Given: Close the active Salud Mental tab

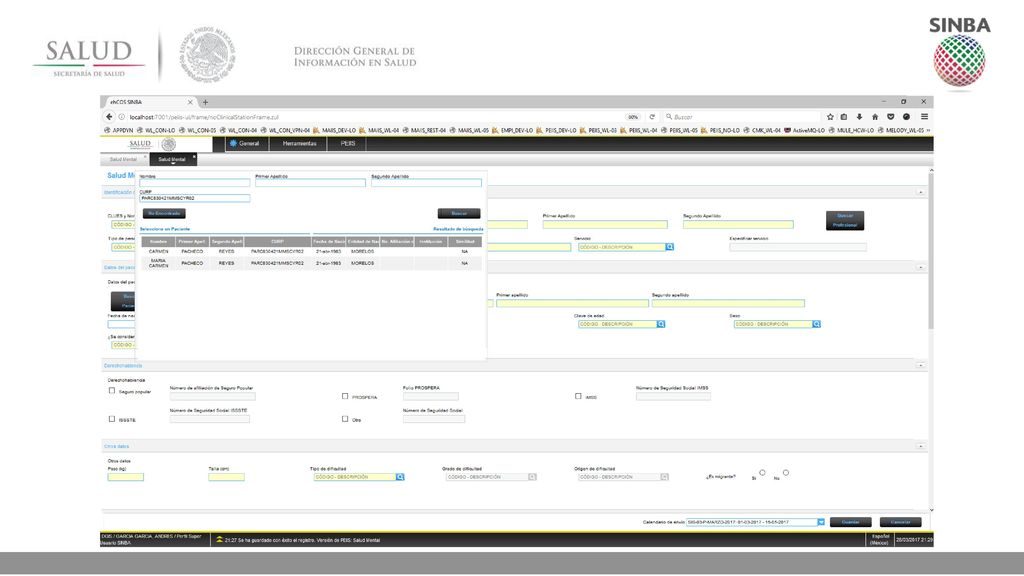Looking at the screenshot, I should coord(194,157).
